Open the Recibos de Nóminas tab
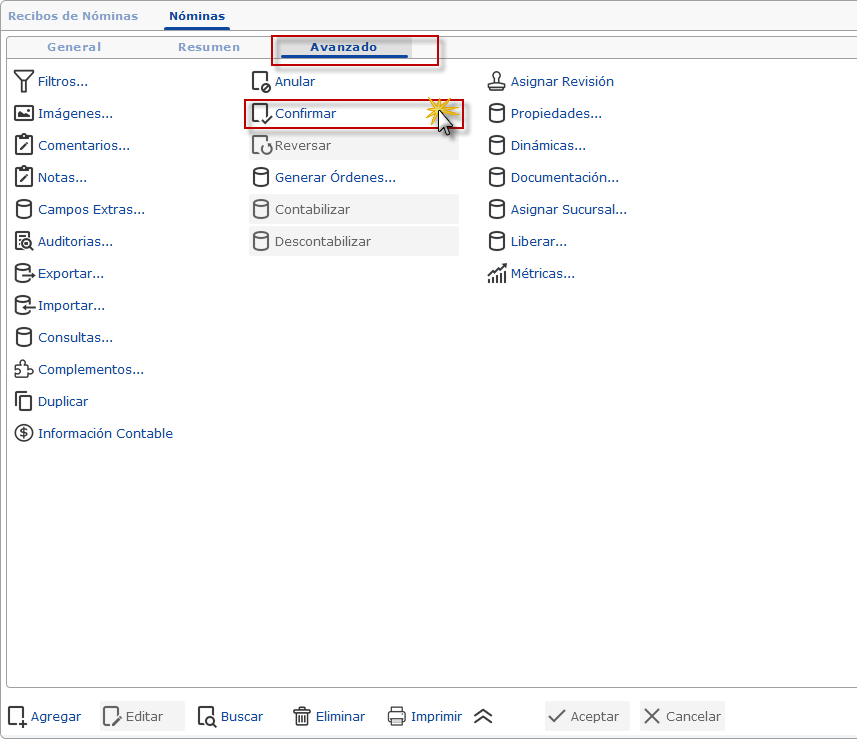Viewport: 857px width, 740px height. coord(73,16)
